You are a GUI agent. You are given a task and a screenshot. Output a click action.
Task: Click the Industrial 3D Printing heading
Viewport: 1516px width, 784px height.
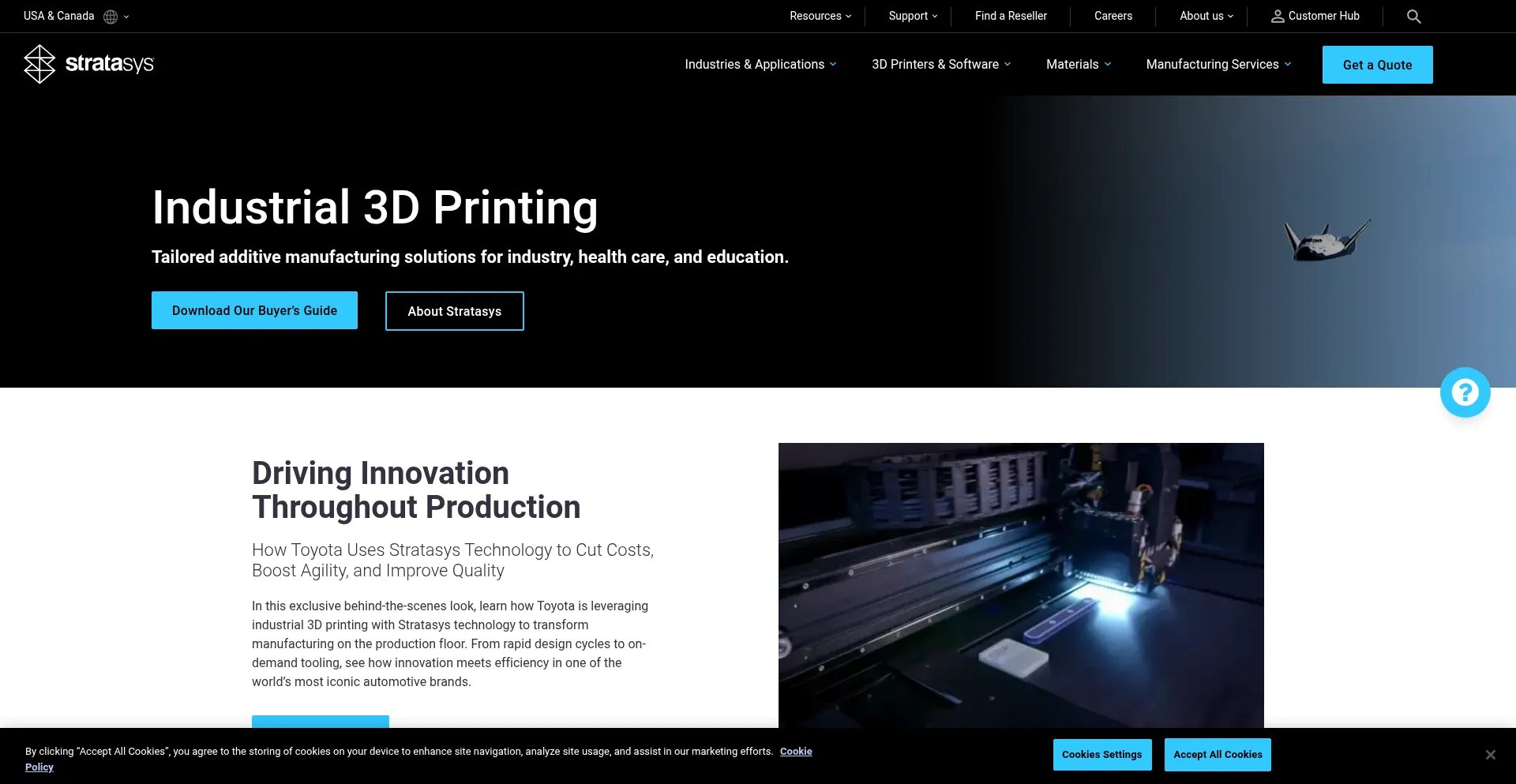[374, 208]
